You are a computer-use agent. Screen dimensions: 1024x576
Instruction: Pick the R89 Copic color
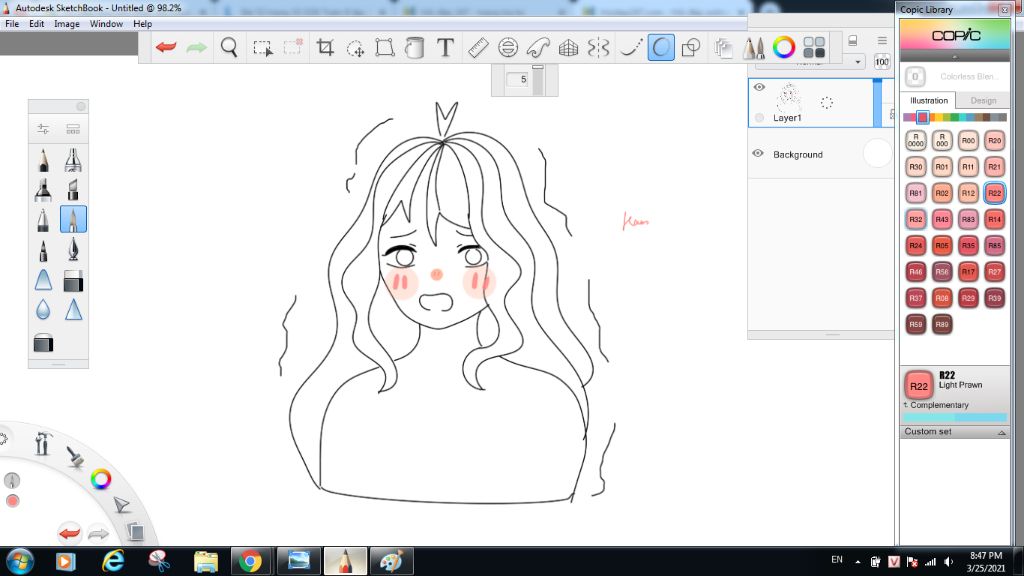click(942, 324)
